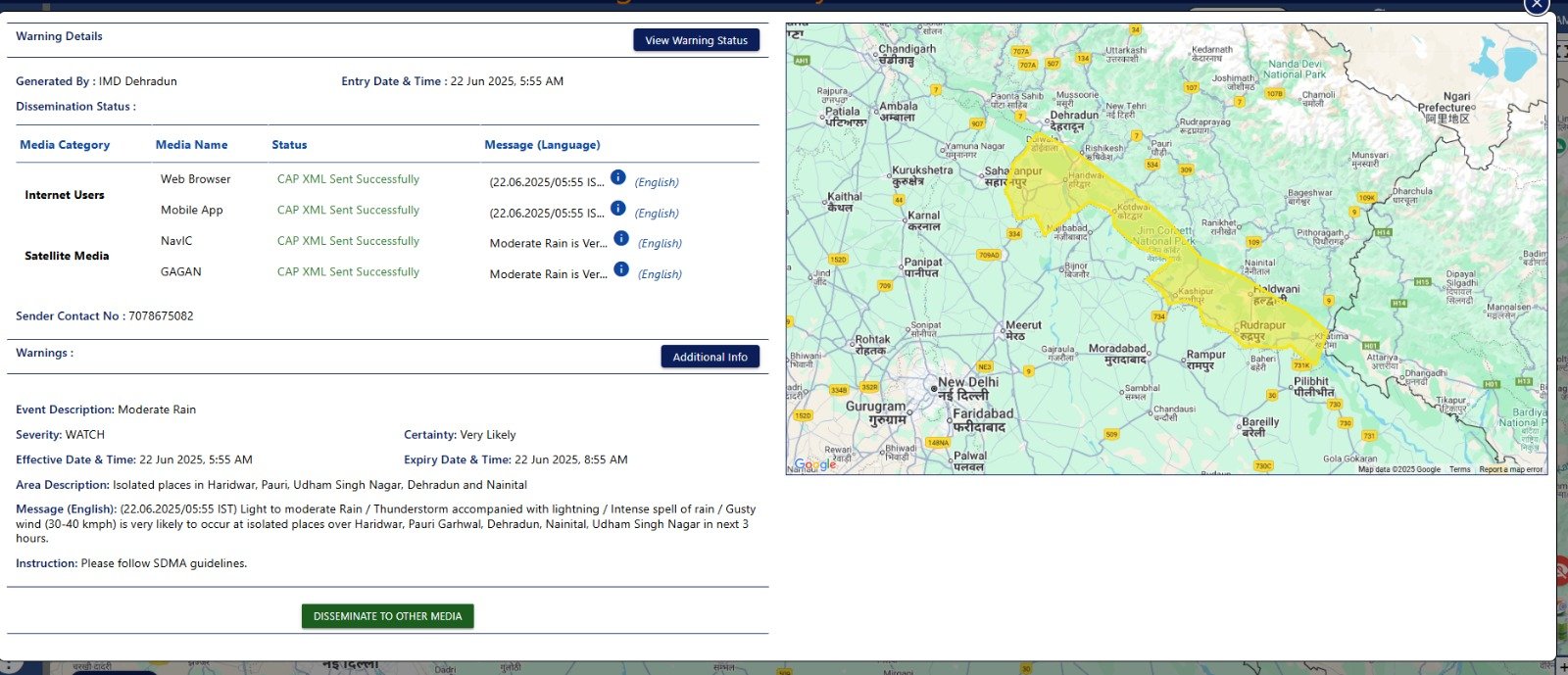Open English link in NavIC row
Screen dimensions: 1568x675
660,244
